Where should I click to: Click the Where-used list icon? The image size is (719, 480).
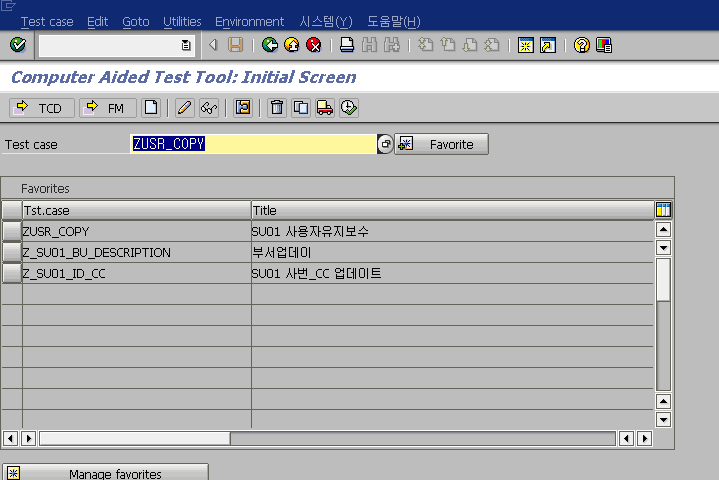(x=243, y=108)
